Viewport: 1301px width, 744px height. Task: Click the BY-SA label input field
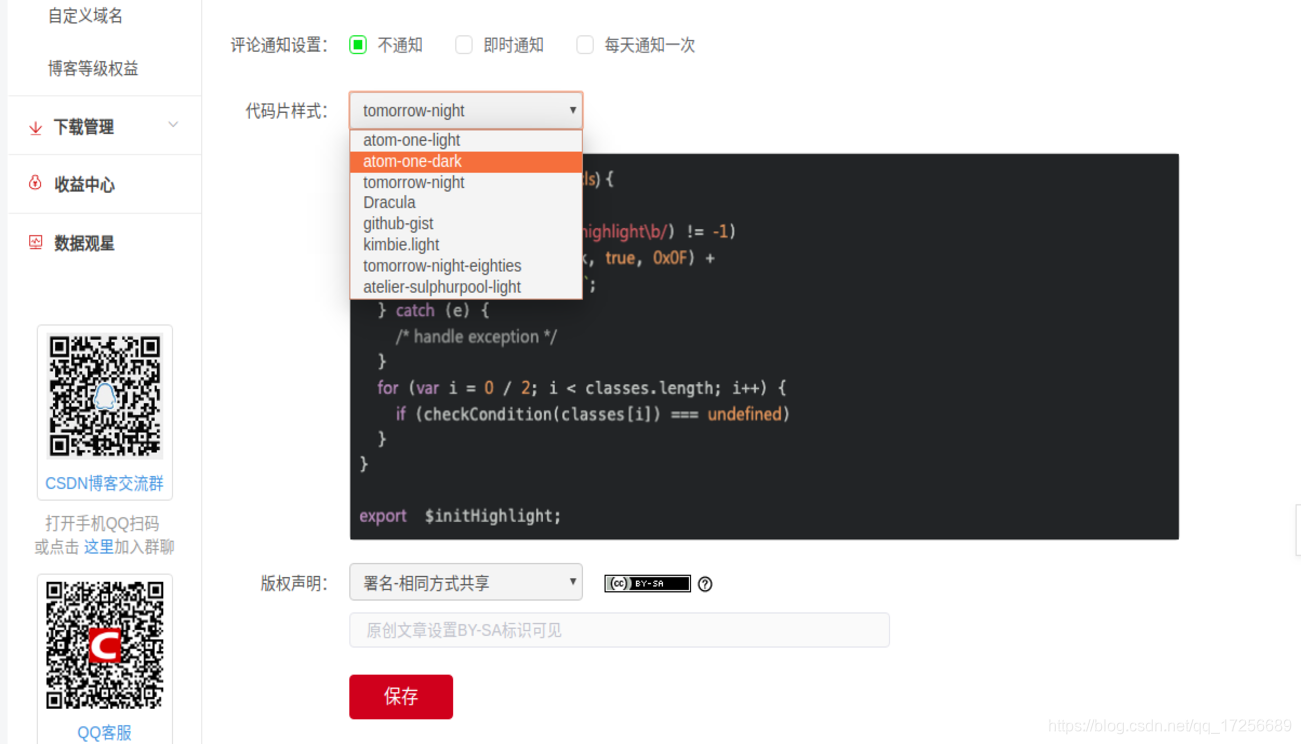tap(619, 630)
